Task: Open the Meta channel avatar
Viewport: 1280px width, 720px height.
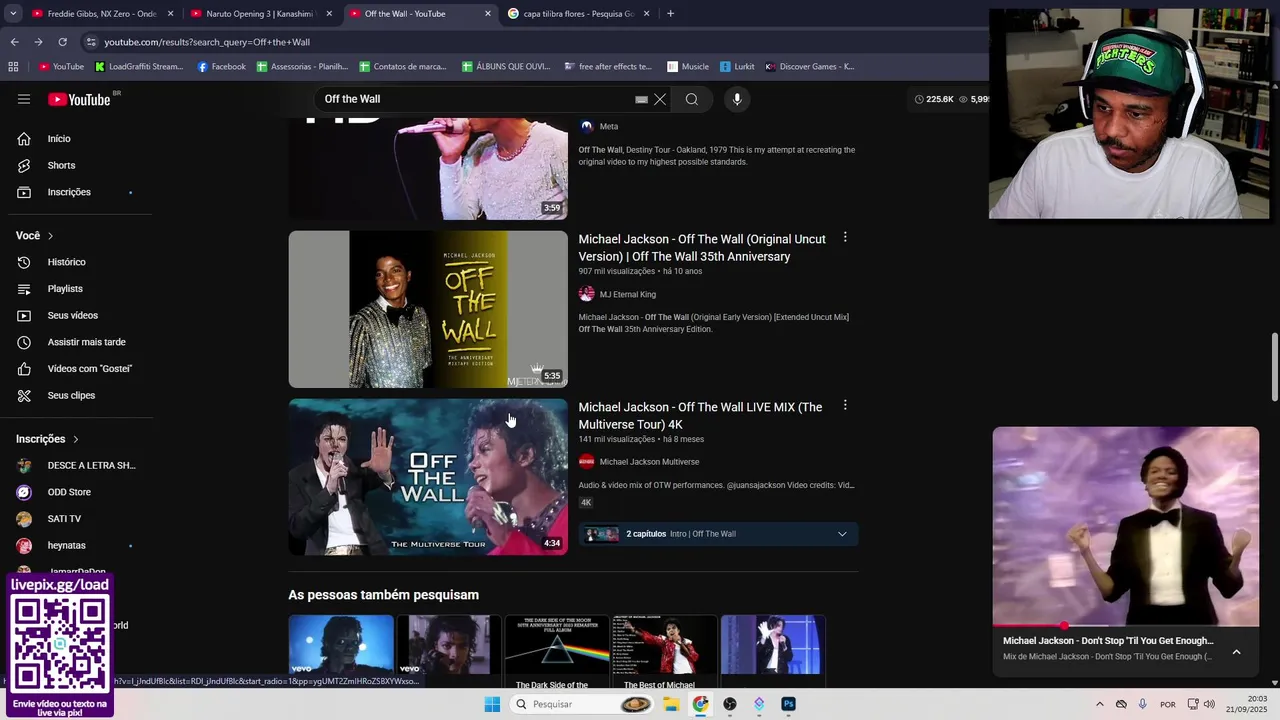Action: (x=586, y=126)
